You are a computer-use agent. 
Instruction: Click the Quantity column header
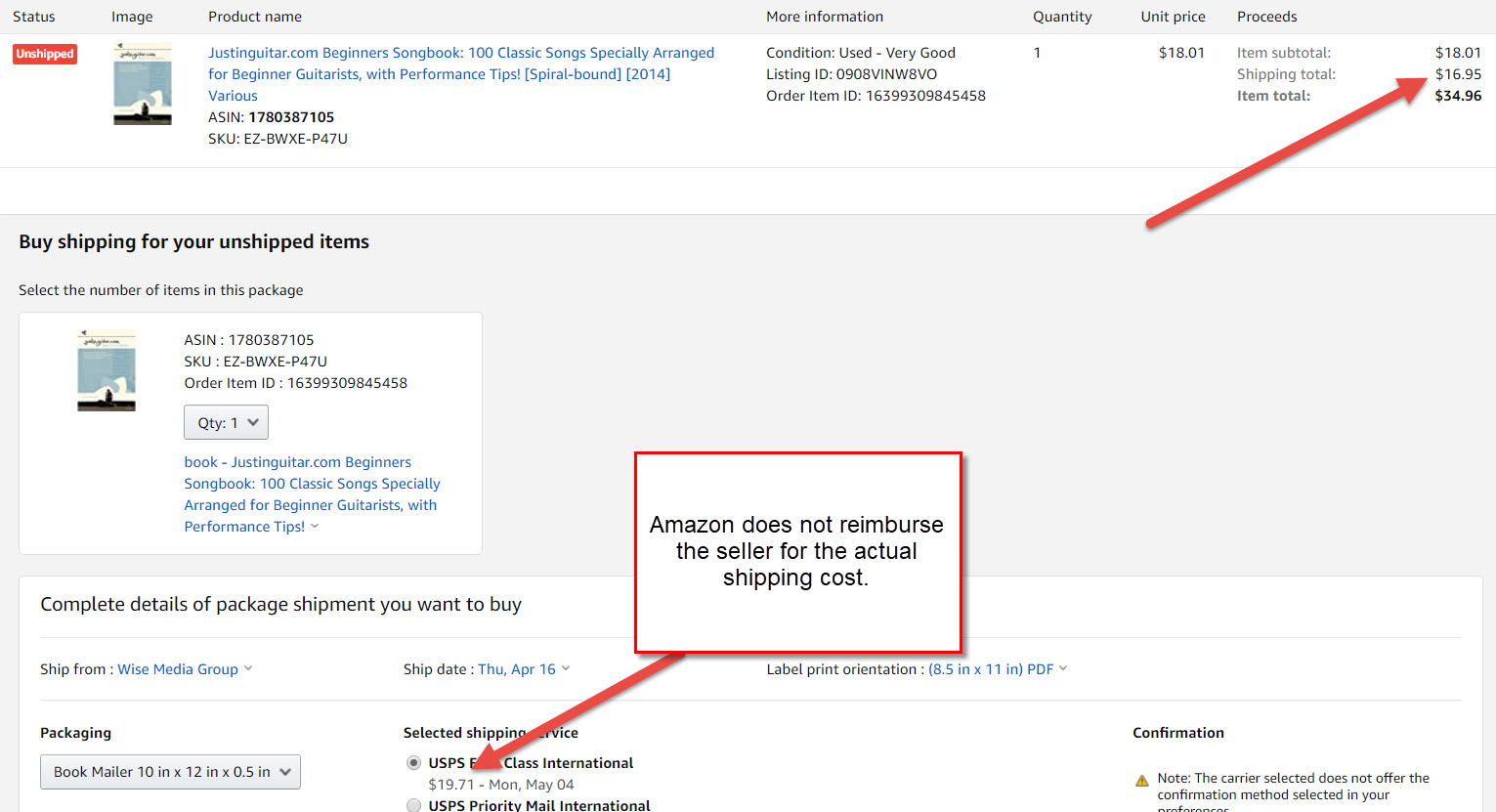tap(1062, 17)
